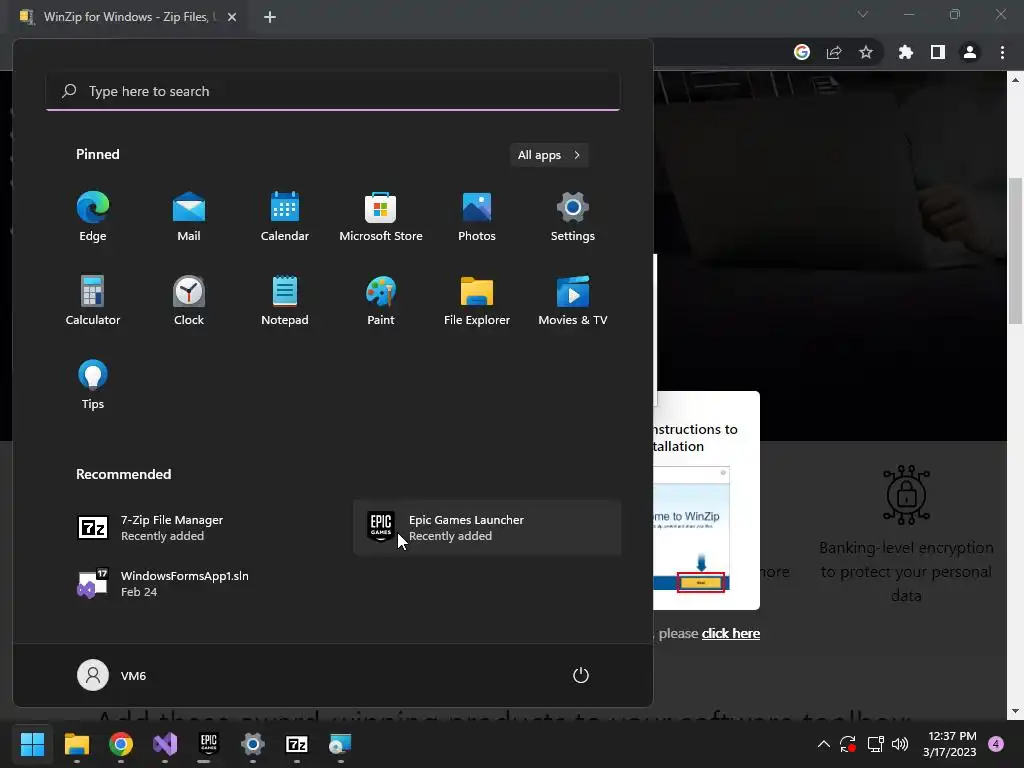This screenshot has width=1024, height=768.
Task: Follow the 'click here' link on WinZip page
Action: coord(731,633)
